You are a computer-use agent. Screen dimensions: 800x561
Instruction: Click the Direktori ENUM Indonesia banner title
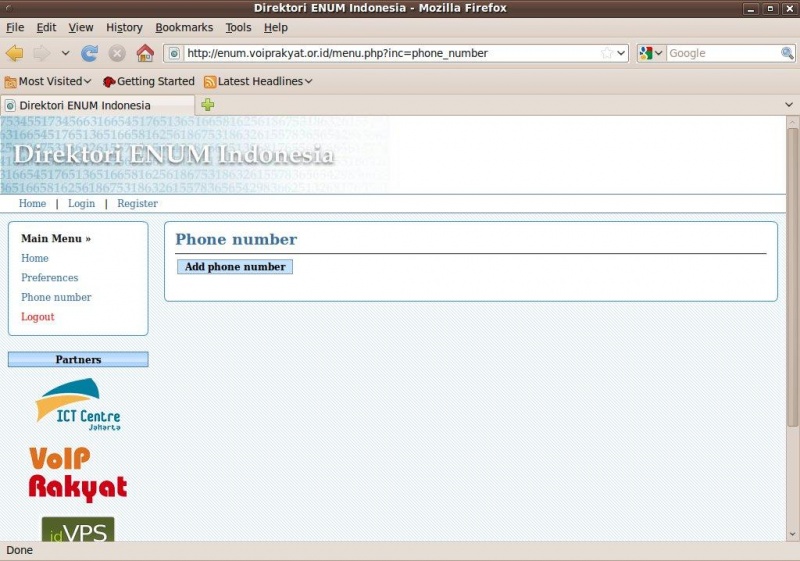pyautogui.click(x=173, y=155)
